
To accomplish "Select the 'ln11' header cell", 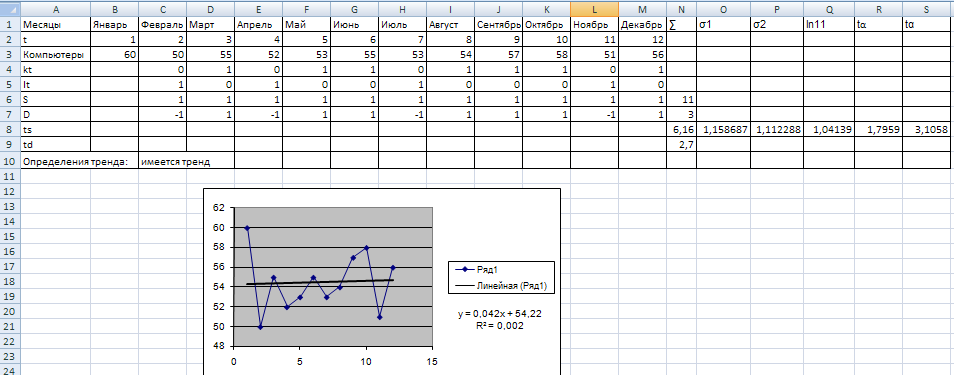I will click(x=829, y=24).
